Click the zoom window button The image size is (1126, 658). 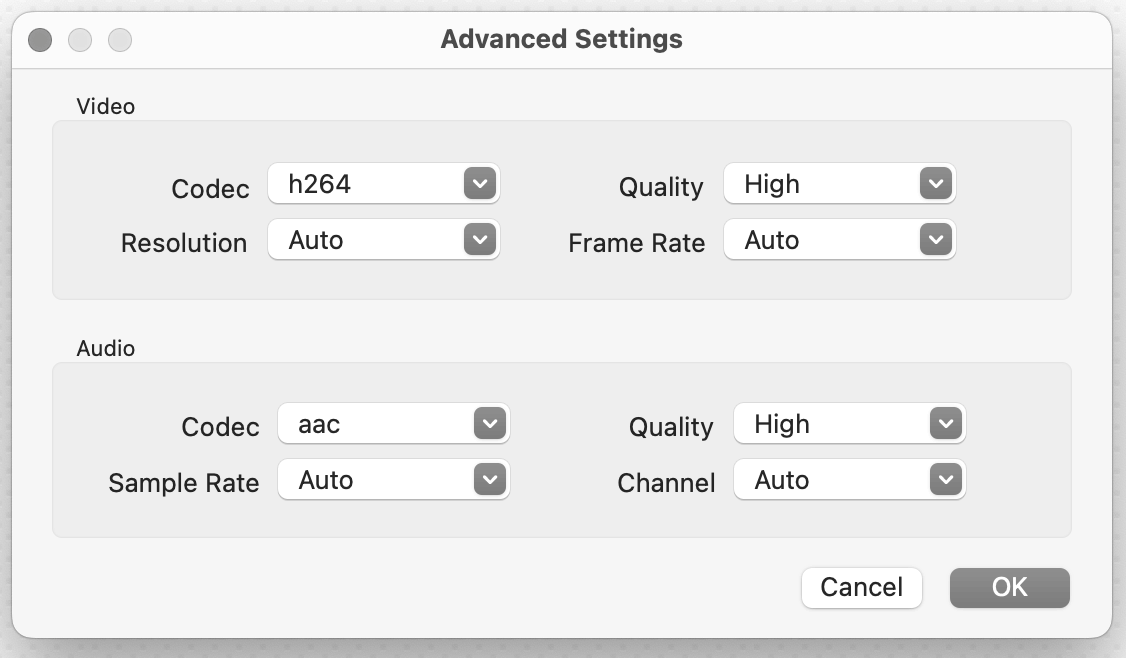120,40
